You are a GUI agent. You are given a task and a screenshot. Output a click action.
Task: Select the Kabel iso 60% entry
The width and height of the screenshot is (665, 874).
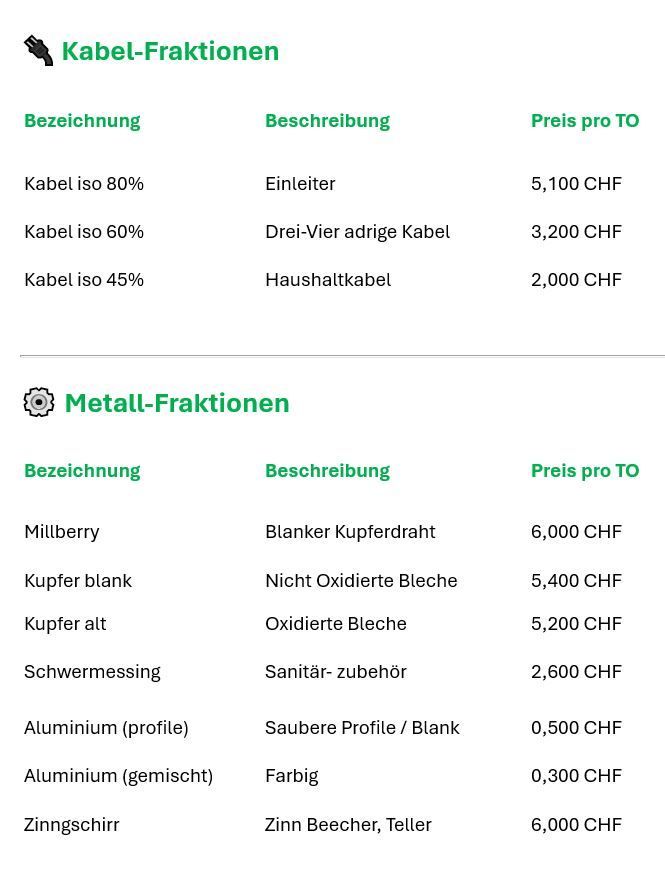pos(84,232)
